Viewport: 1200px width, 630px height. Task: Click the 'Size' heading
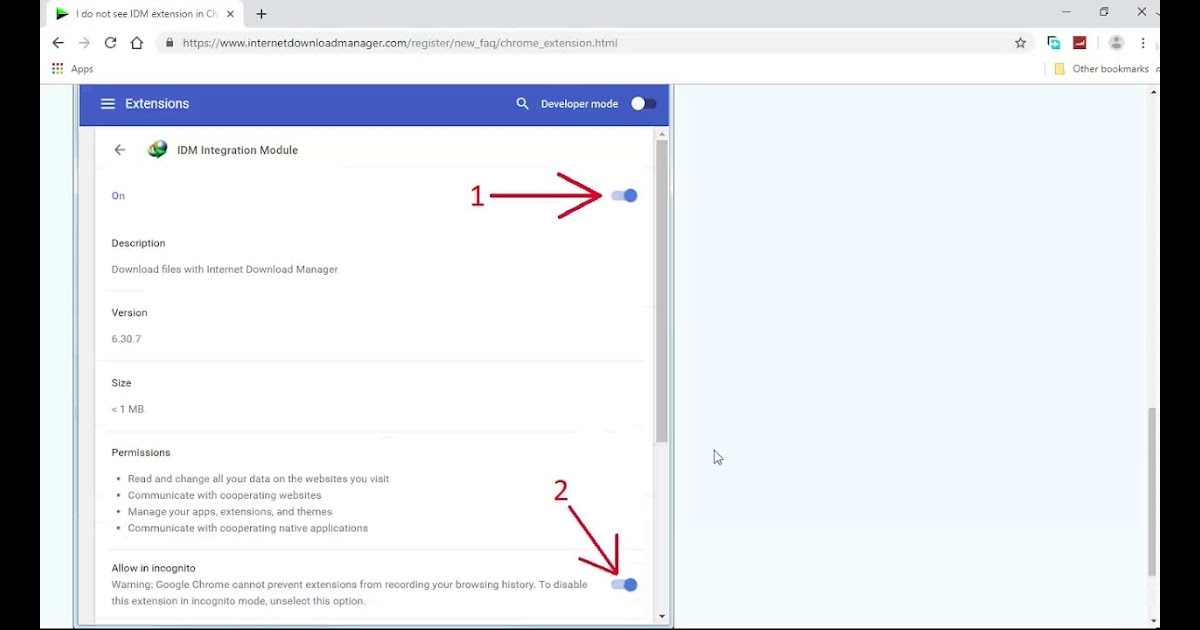[121, 383]
